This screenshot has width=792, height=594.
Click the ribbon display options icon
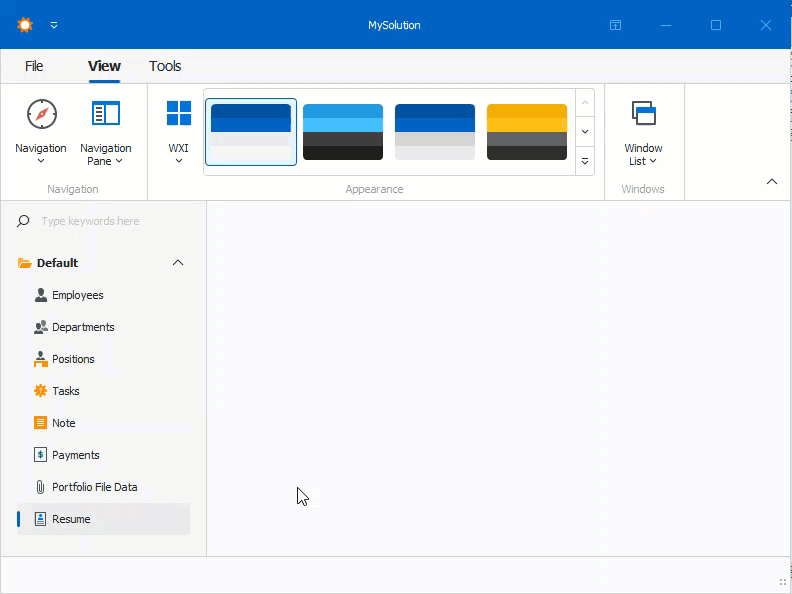click(x=615, y=25)
